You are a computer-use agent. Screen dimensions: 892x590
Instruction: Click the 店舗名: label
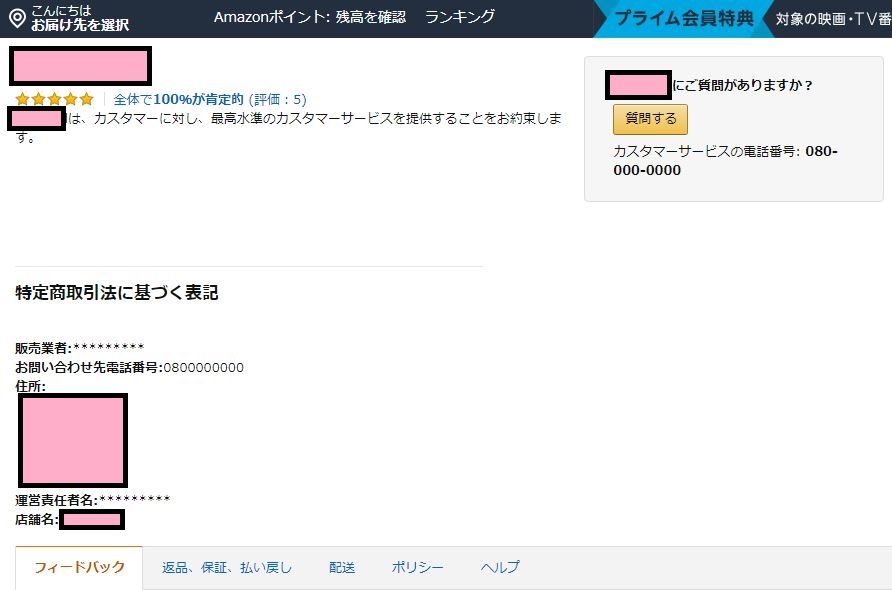pyautogui.click(x=36, y=519)
